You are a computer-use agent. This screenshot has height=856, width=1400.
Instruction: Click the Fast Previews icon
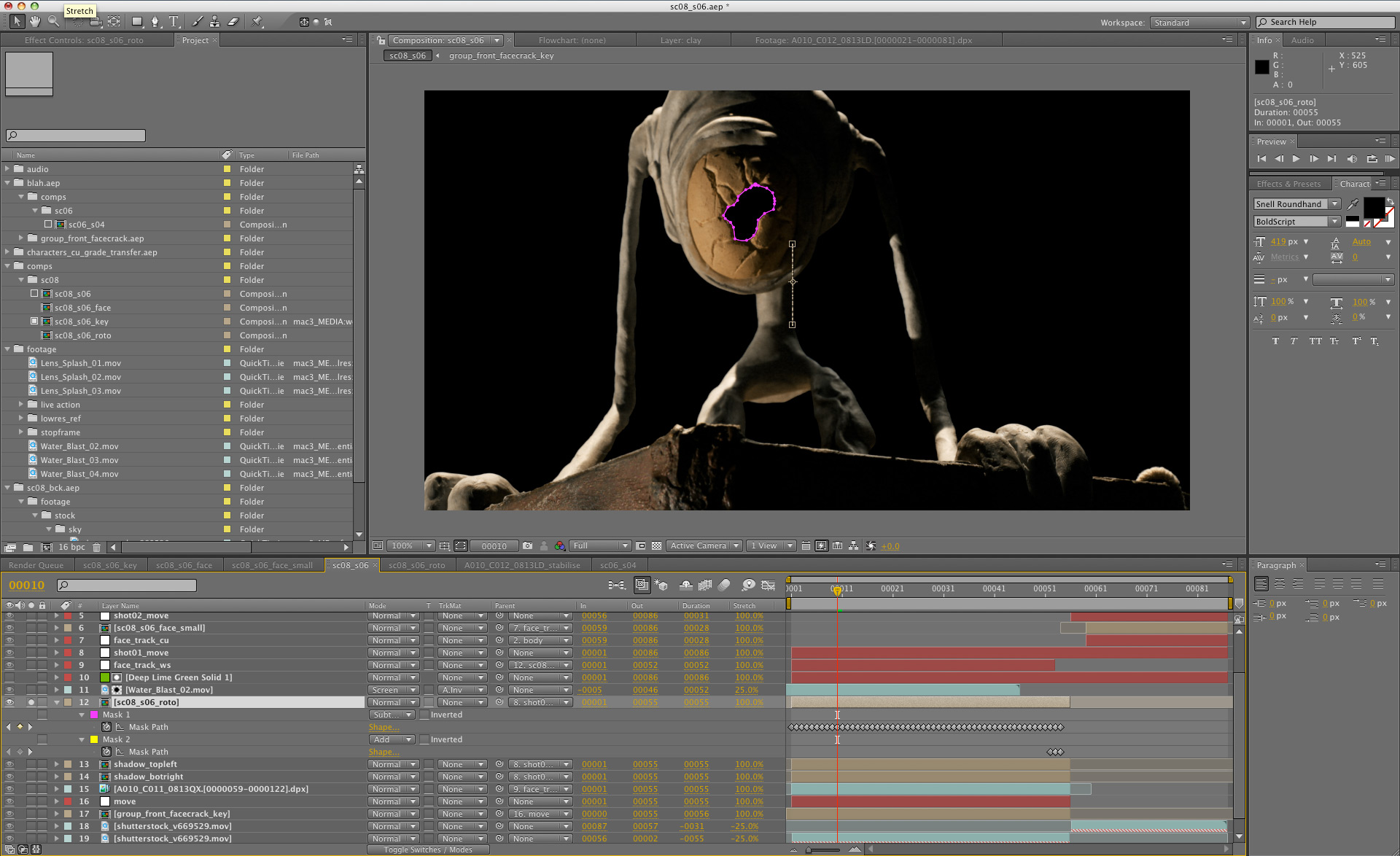tap(822, 545)
